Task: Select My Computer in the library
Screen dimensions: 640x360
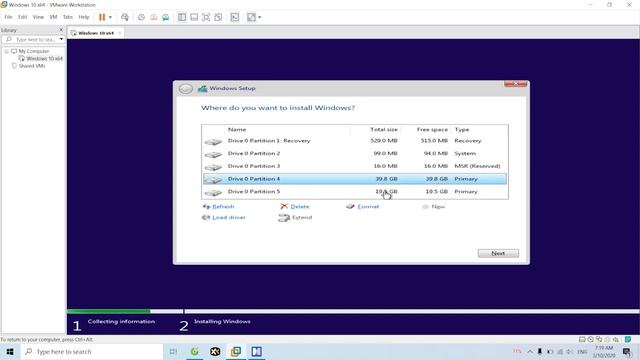Action: (33, 51)
